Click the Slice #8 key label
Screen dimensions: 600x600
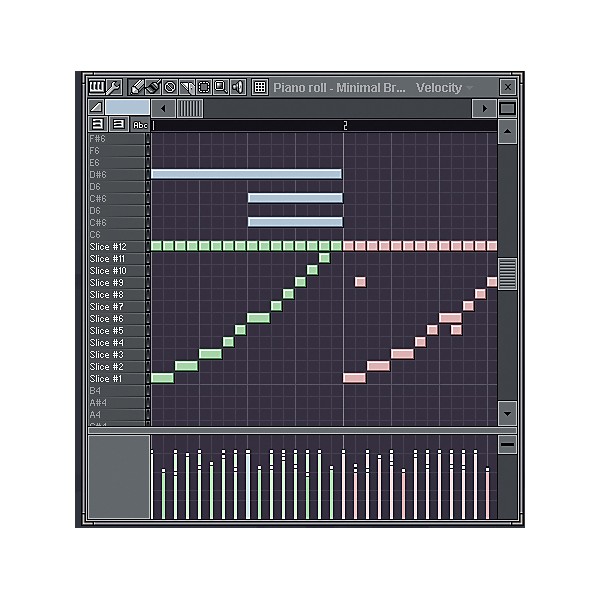[x=106, y=295]
